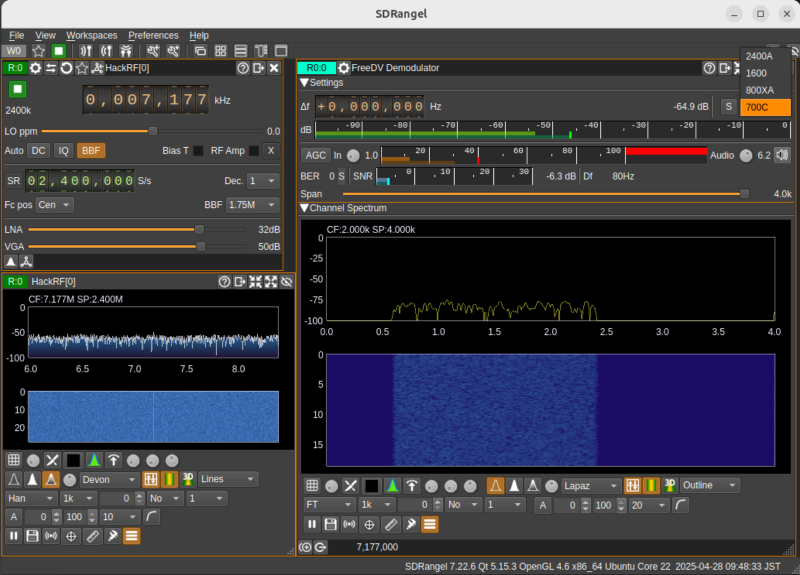Screen dimensions: 800x575
Task: Toggle the Bias T checkbox
Action: coord(198,151)
